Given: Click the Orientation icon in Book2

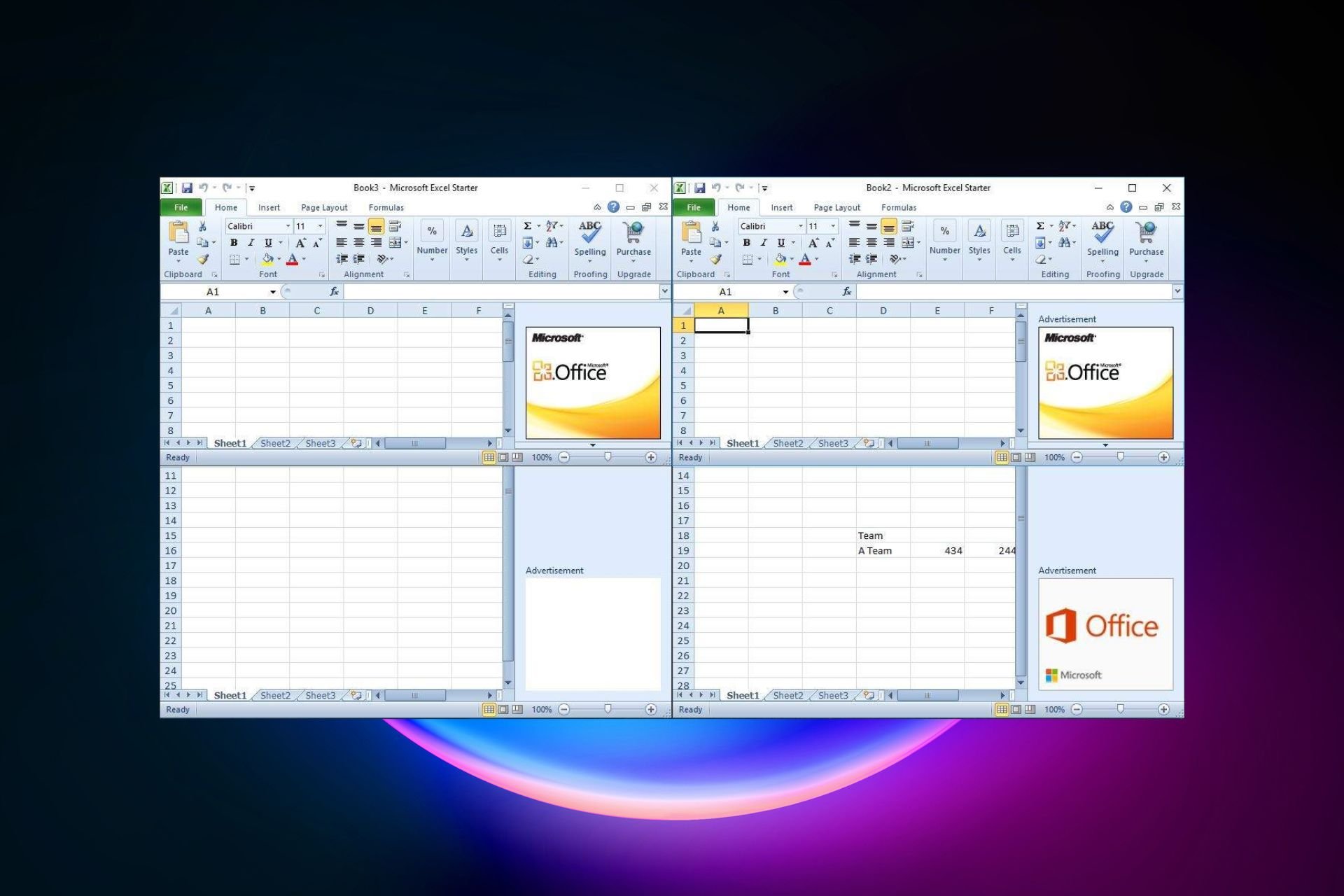Looking at the screenshot, I should (x=895, y=259).
